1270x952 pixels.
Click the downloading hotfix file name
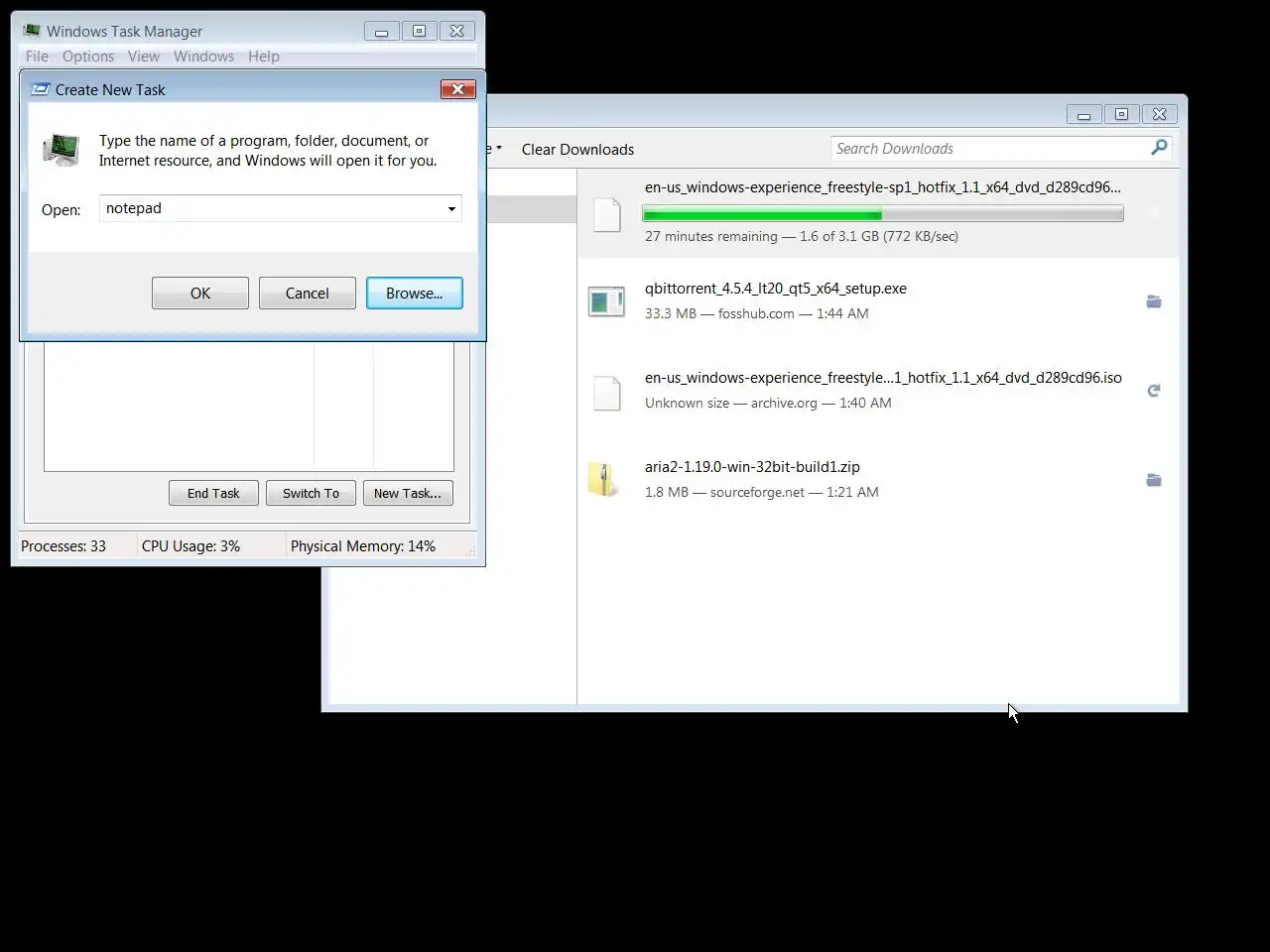pyautogui.click(x=883, y=186)
